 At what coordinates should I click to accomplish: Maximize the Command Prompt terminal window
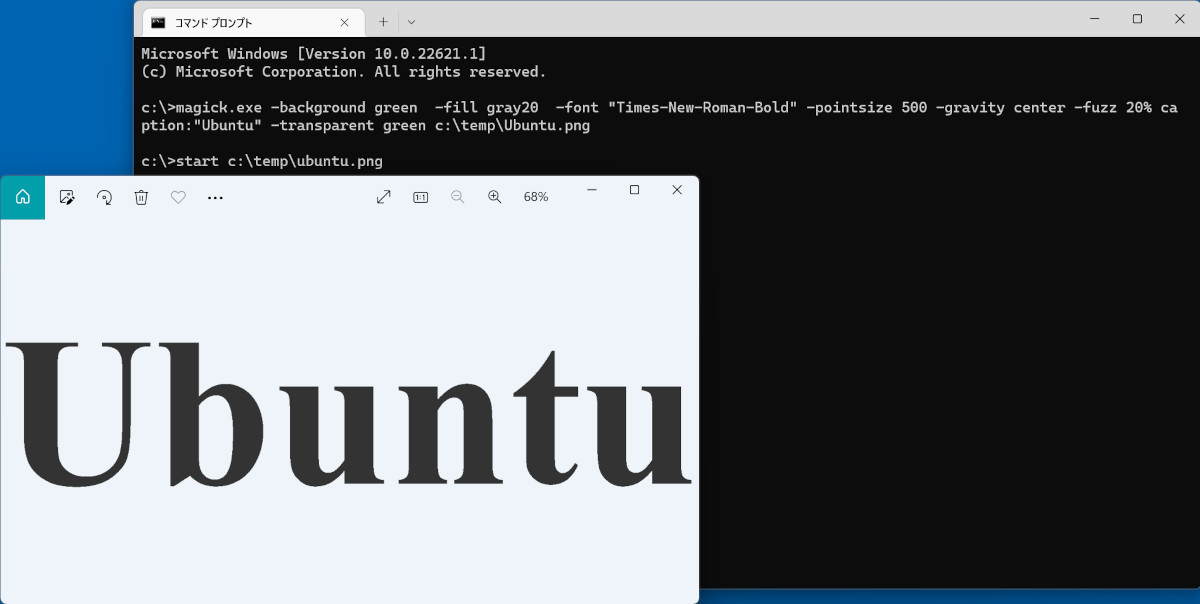1137,19
